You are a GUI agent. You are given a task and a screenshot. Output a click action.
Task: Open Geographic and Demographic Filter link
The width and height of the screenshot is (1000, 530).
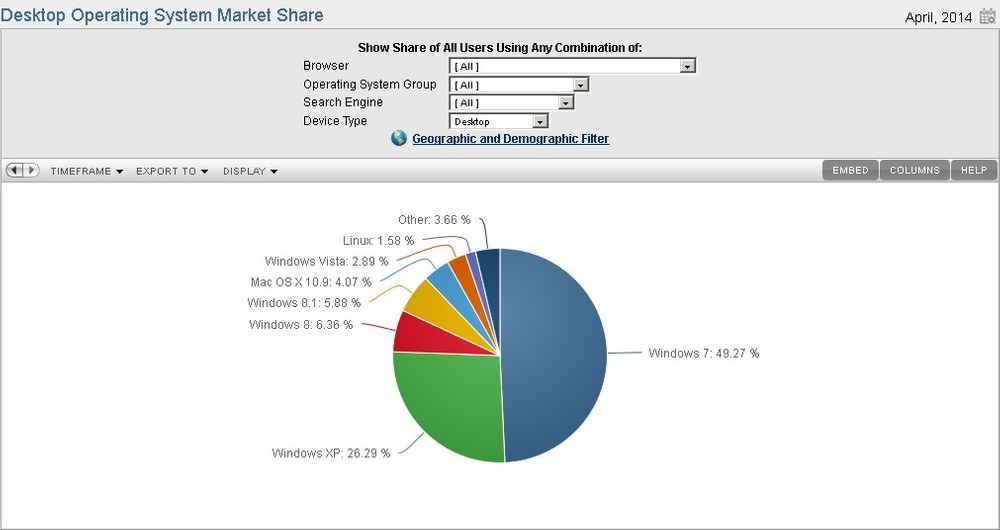pos(511,138)
